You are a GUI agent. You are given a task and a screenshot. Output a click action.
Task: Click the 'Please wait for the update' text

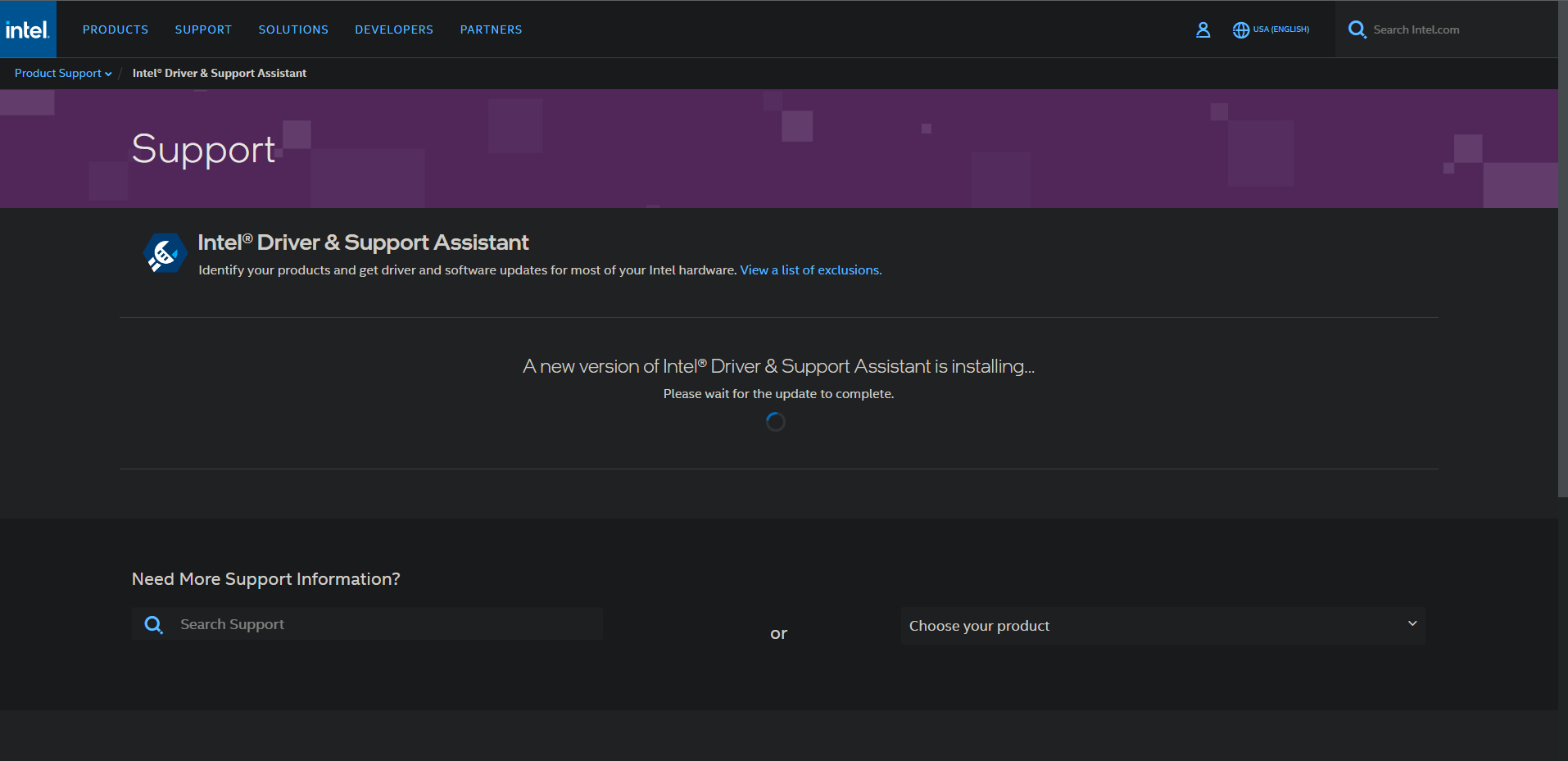778,394
